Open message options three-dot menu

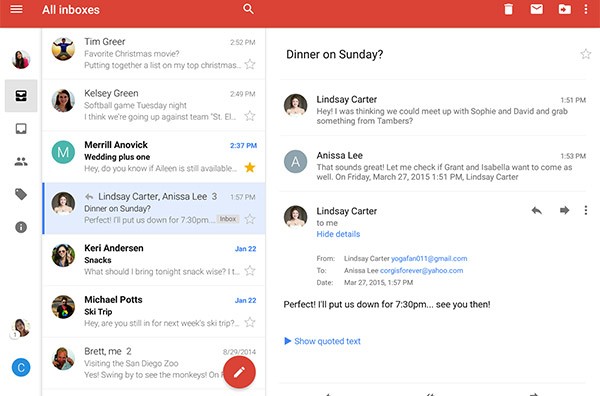[586, 210]
